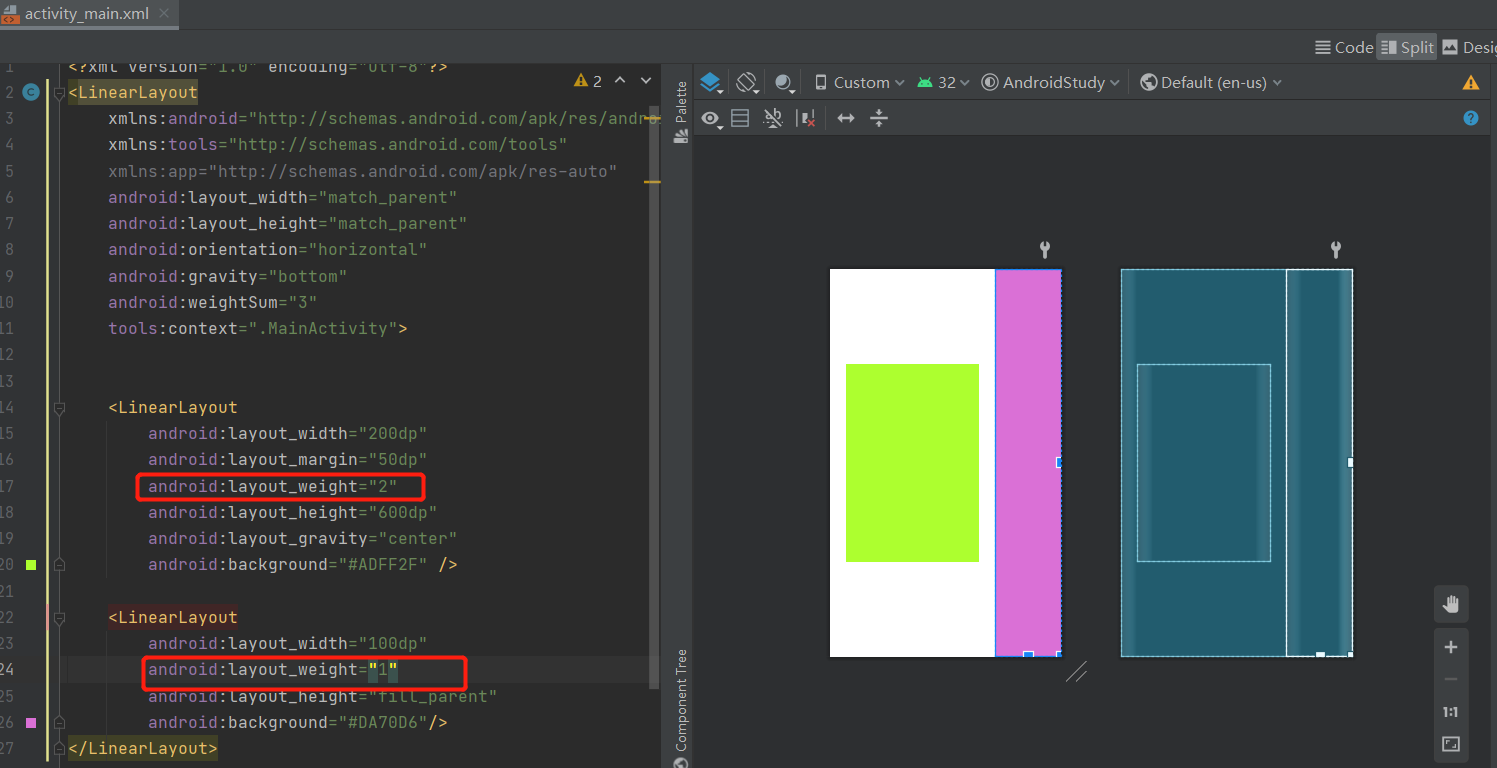Click the xmlns:app res-auto line
This screenshot has height=768, width=1497.
coord(363,171)
